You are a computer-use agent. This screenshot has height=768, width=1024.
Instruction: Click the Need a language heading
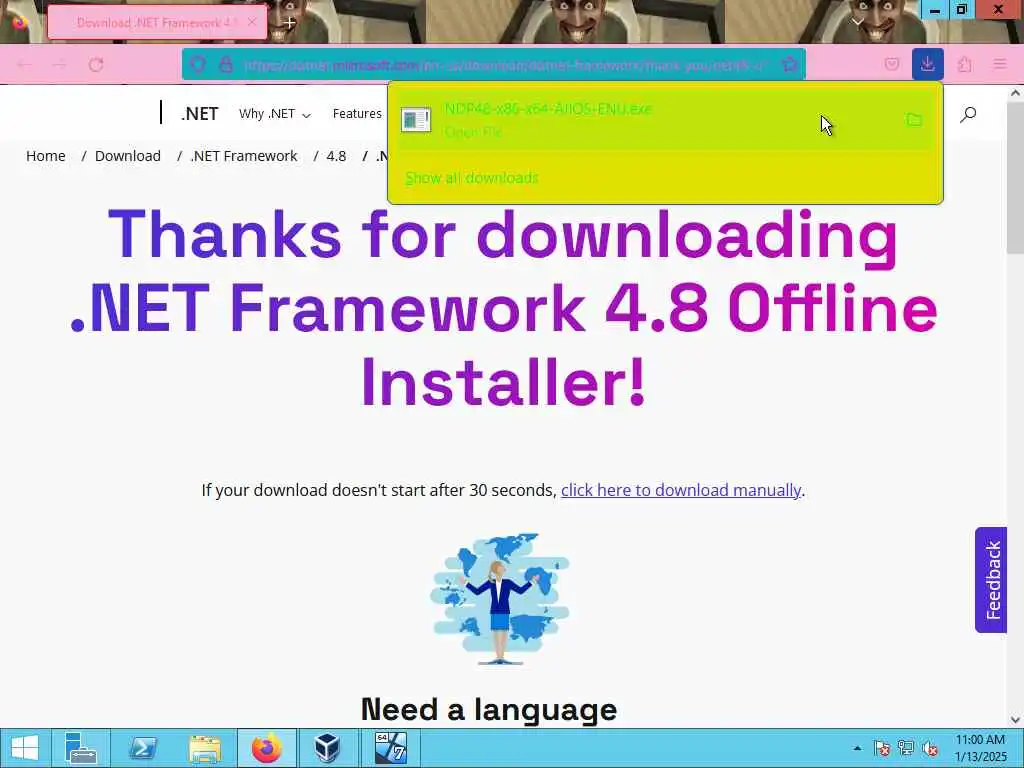click(x=489, y=709)
